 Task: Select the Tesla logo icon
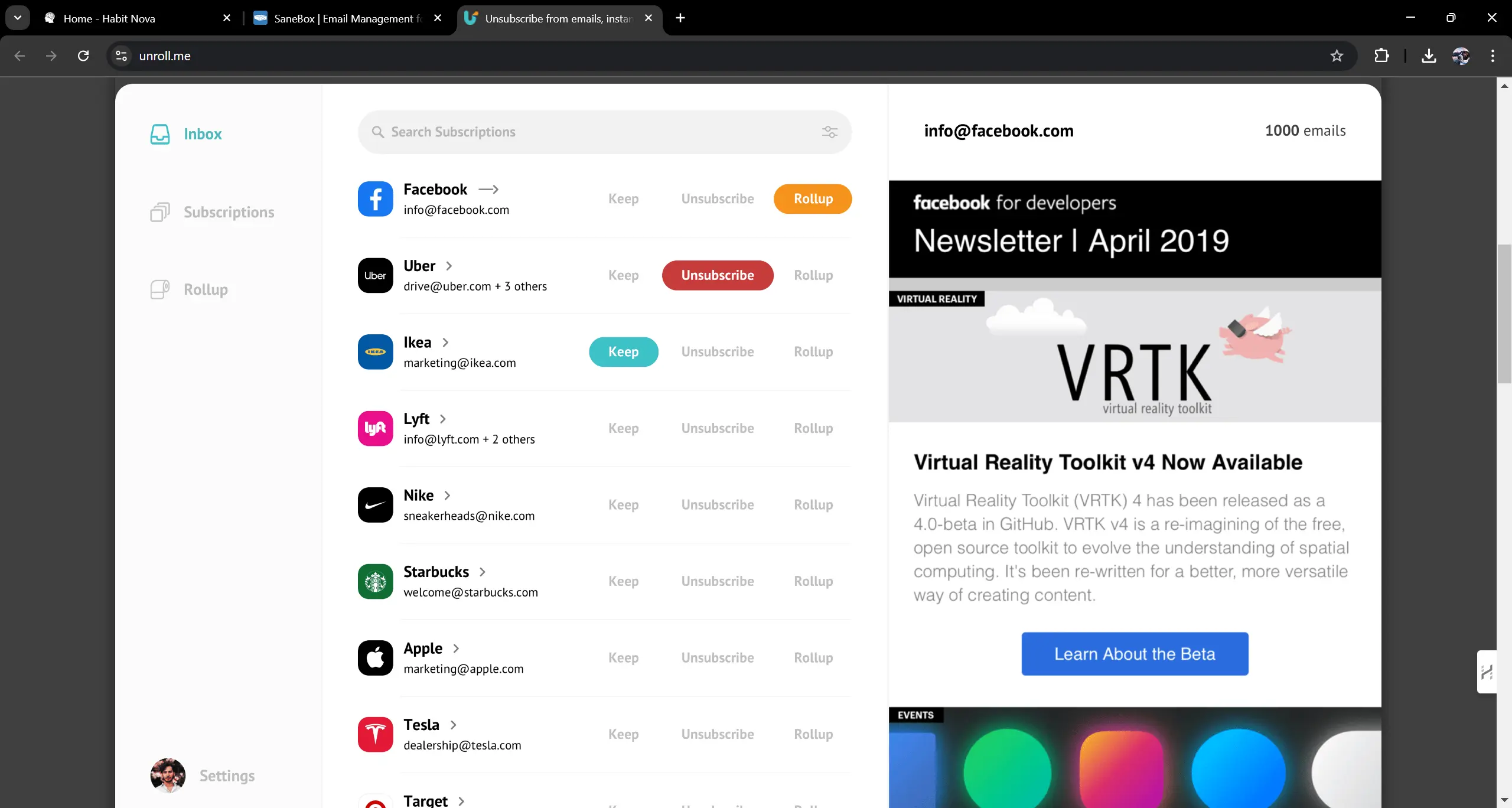(x=376, y=734)
